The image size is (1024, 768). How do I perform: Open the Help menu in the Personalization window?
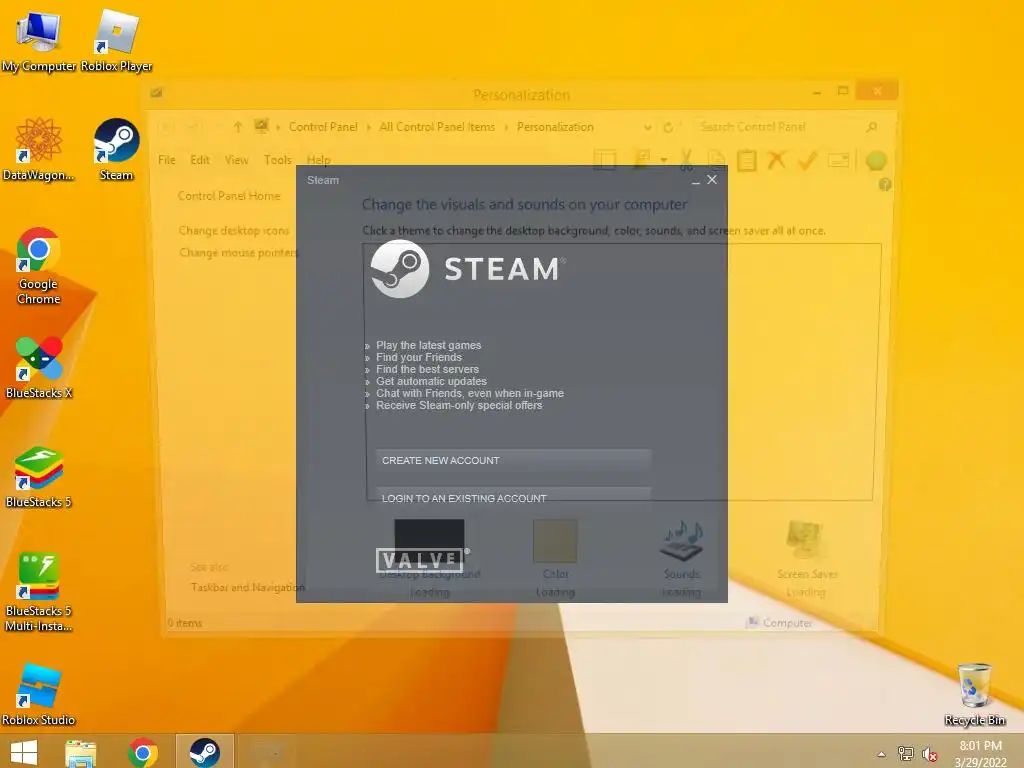coord(319,160)
